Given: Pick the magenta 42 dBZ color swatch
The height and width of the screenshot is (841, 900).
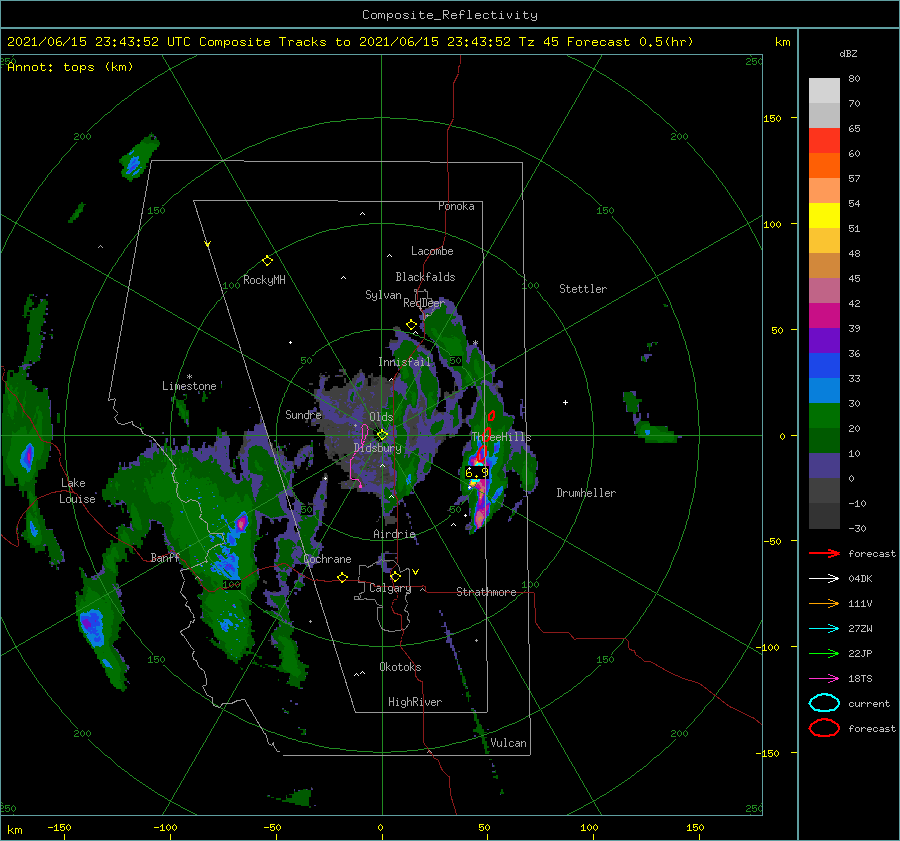Looking at the screenshot, I should (824, 315).
